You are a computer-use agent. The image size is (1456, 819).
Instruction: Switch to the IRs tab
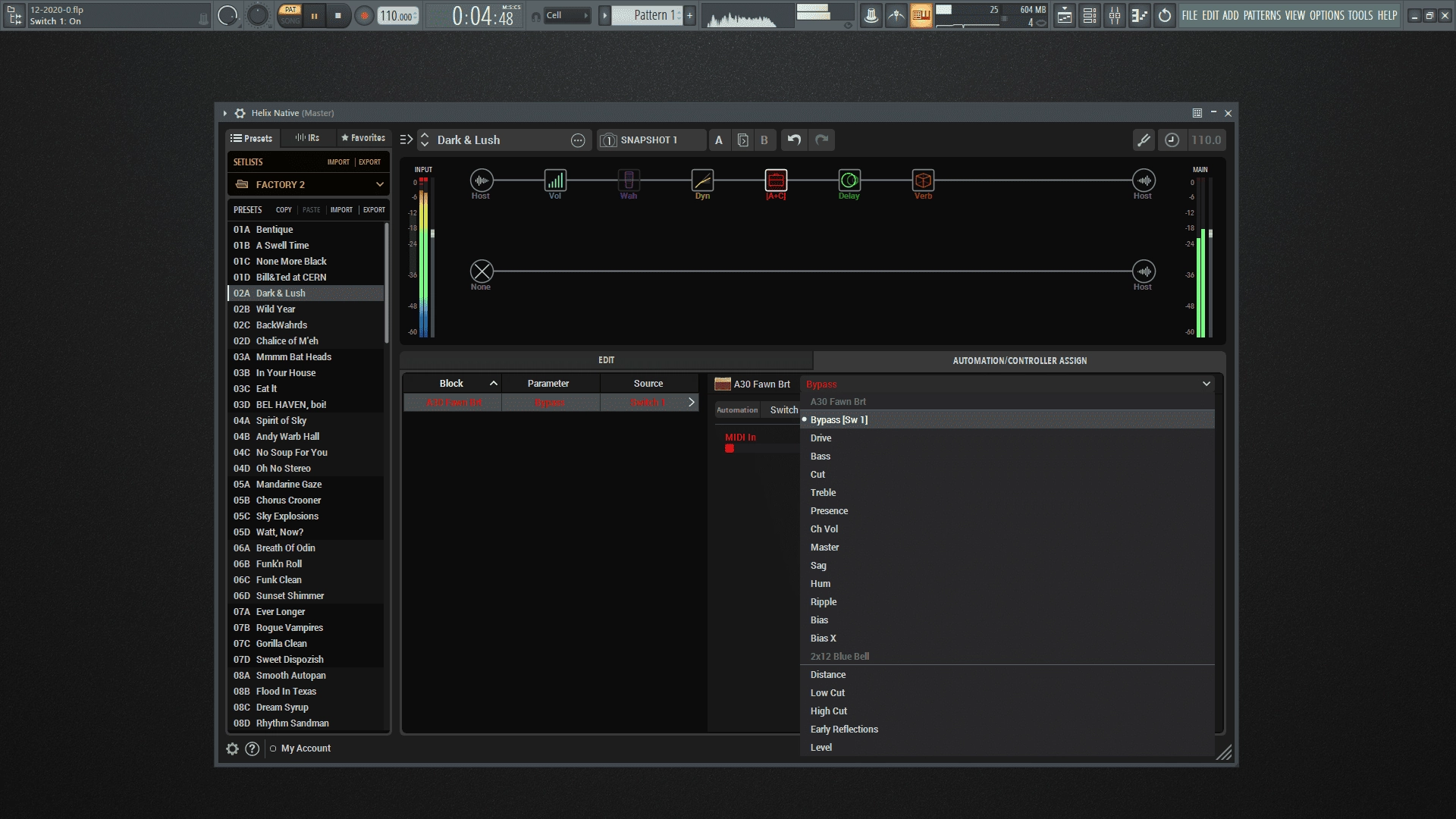[x=307, y=138]
